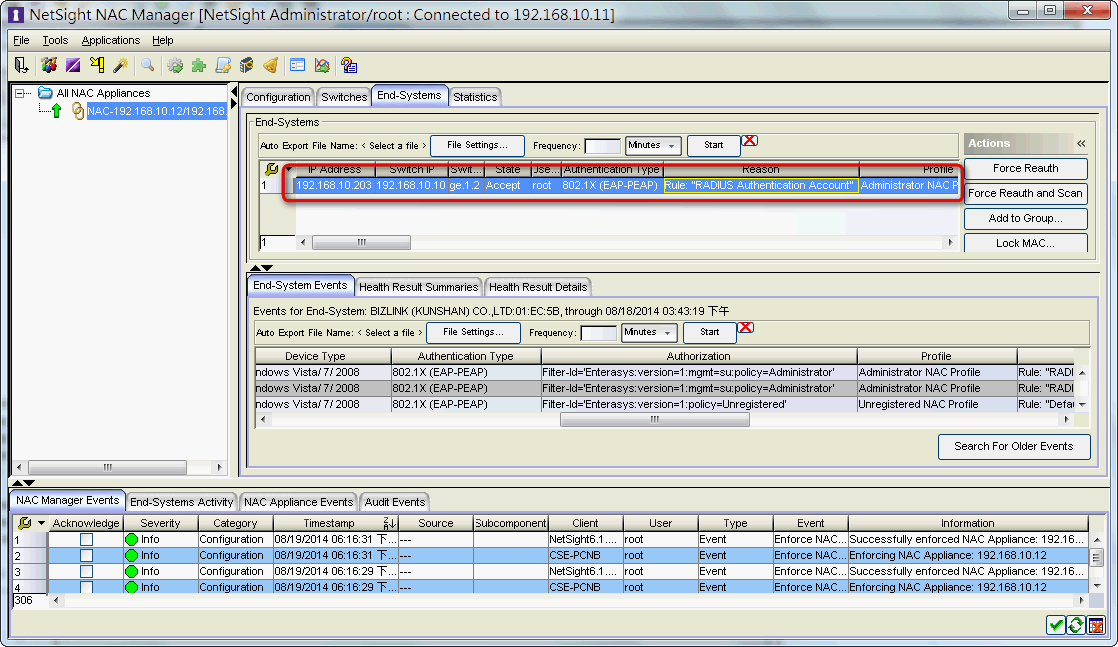
Task: Click the yellow arrow-and-exclamation toolbar icon
Action: pos(97,66)
